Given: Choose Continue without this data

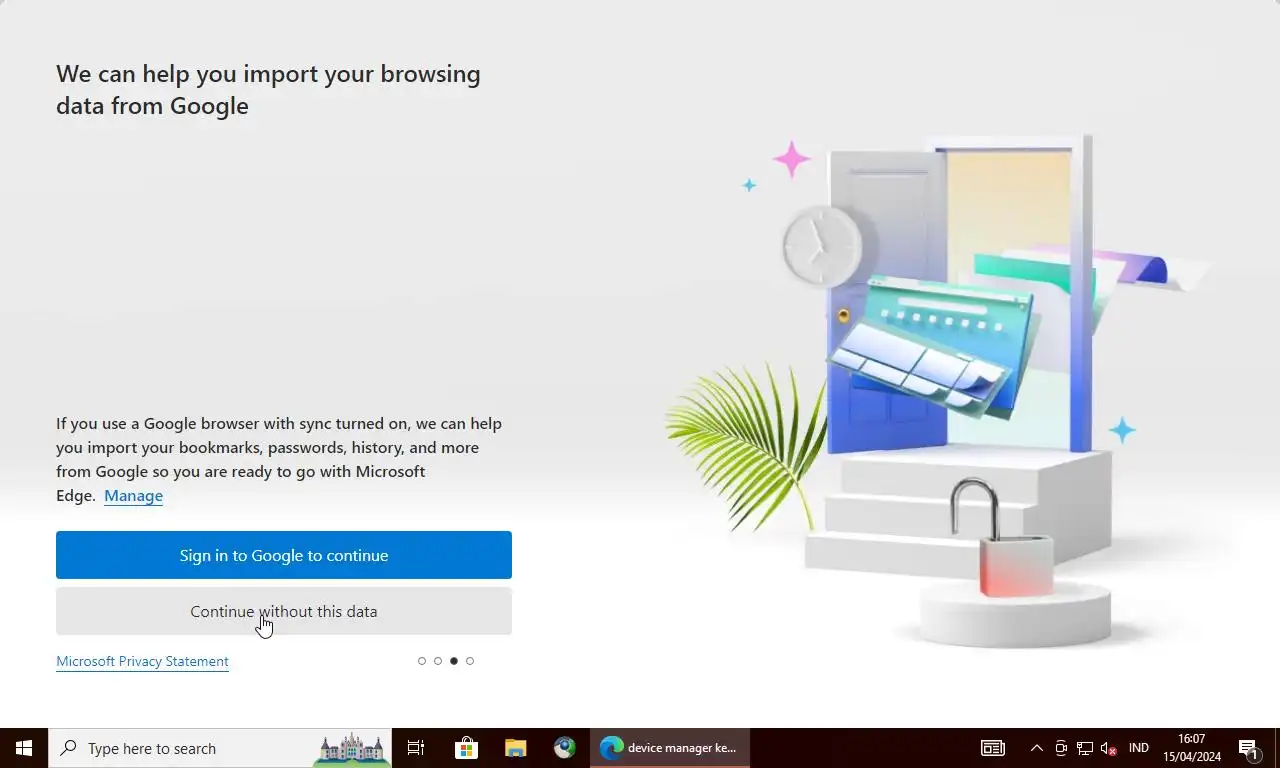Looking at the screenshot, I should (x=284, y=611).
